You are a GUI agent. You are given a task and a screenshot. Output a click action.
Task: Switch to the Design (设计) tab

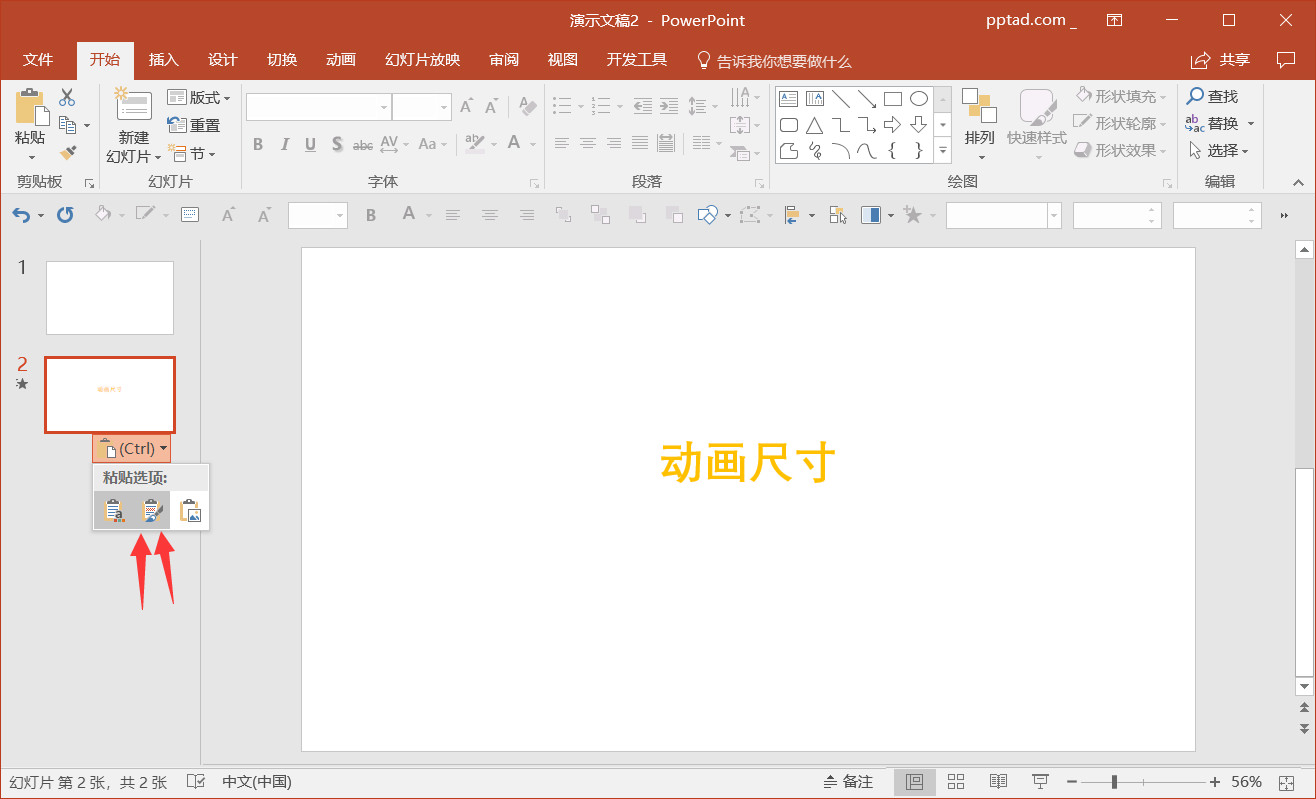coord(223,60)
